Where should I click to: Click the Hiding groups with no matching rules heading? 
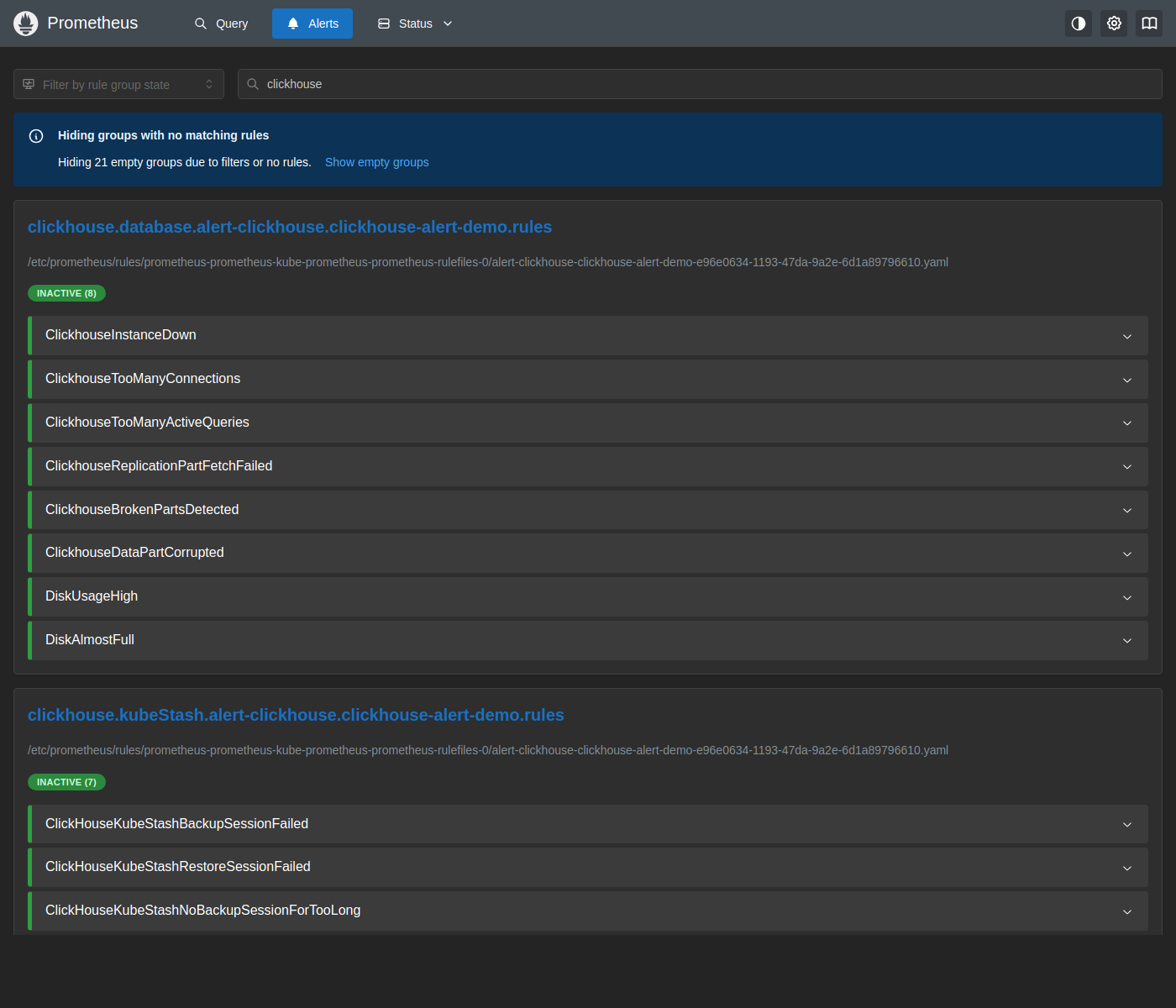[x=163, y=135]
